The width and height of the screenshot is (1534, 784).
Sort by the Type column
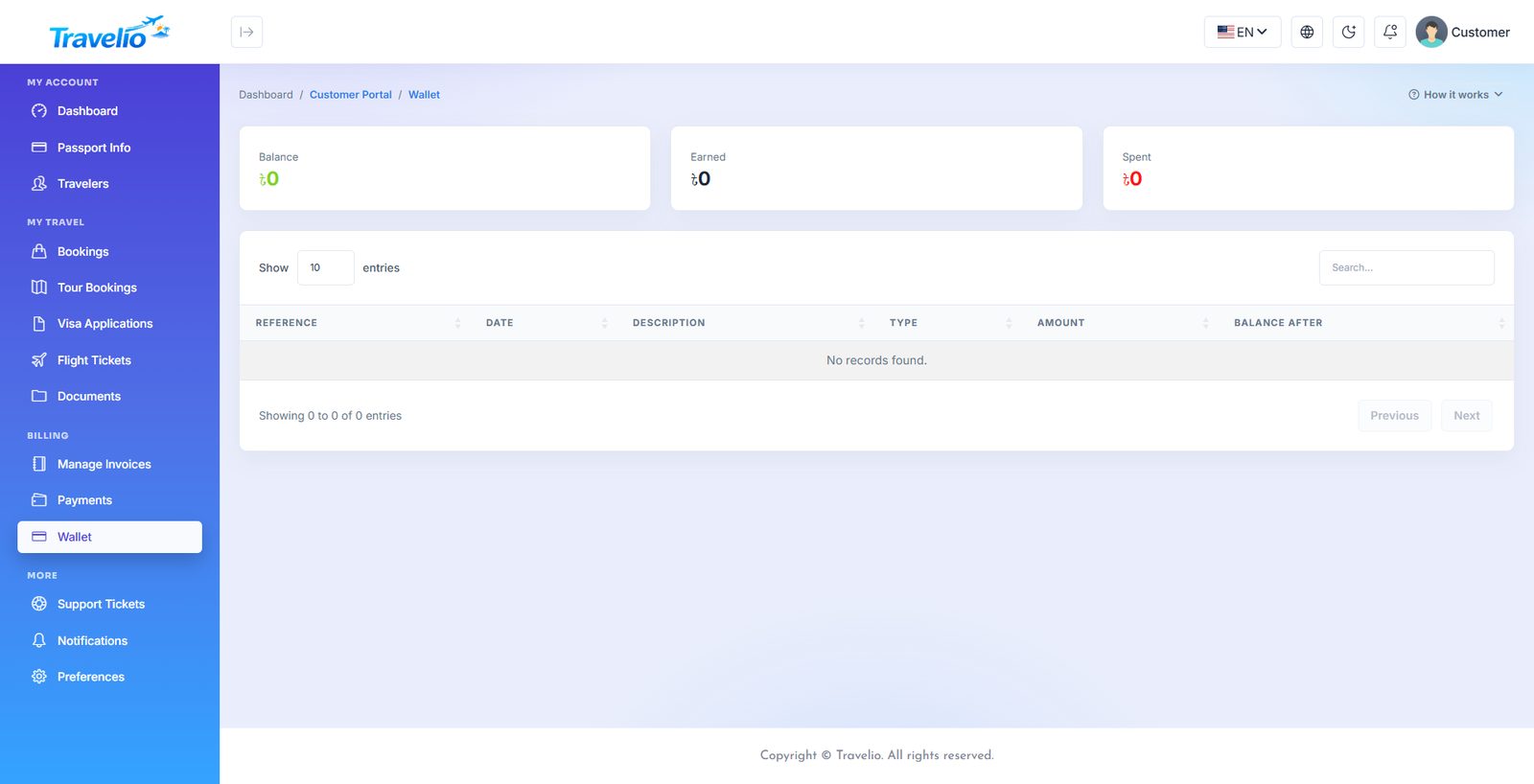948,323
